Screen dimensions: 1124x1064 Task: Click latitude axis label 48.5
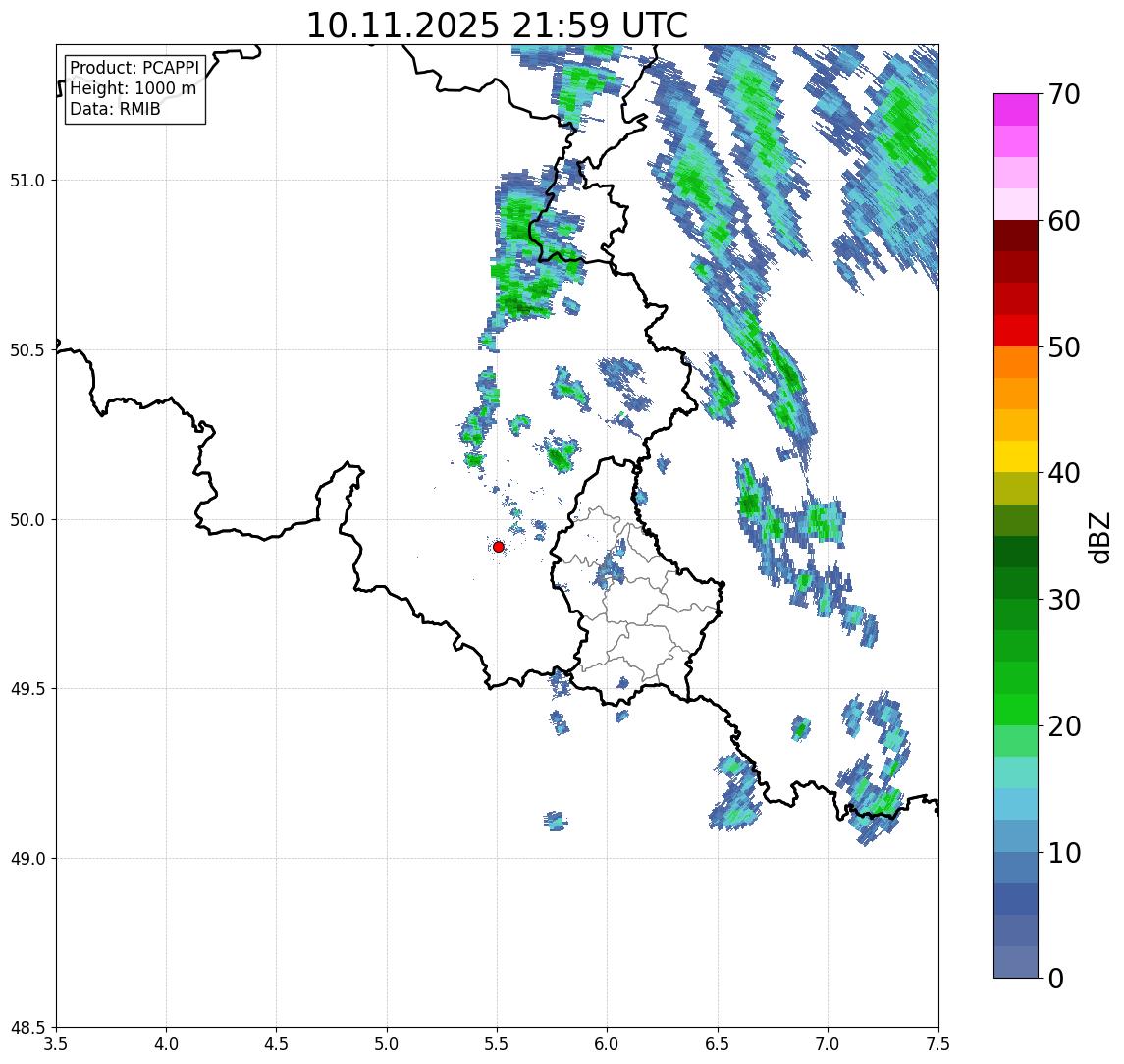point(27,1028)
